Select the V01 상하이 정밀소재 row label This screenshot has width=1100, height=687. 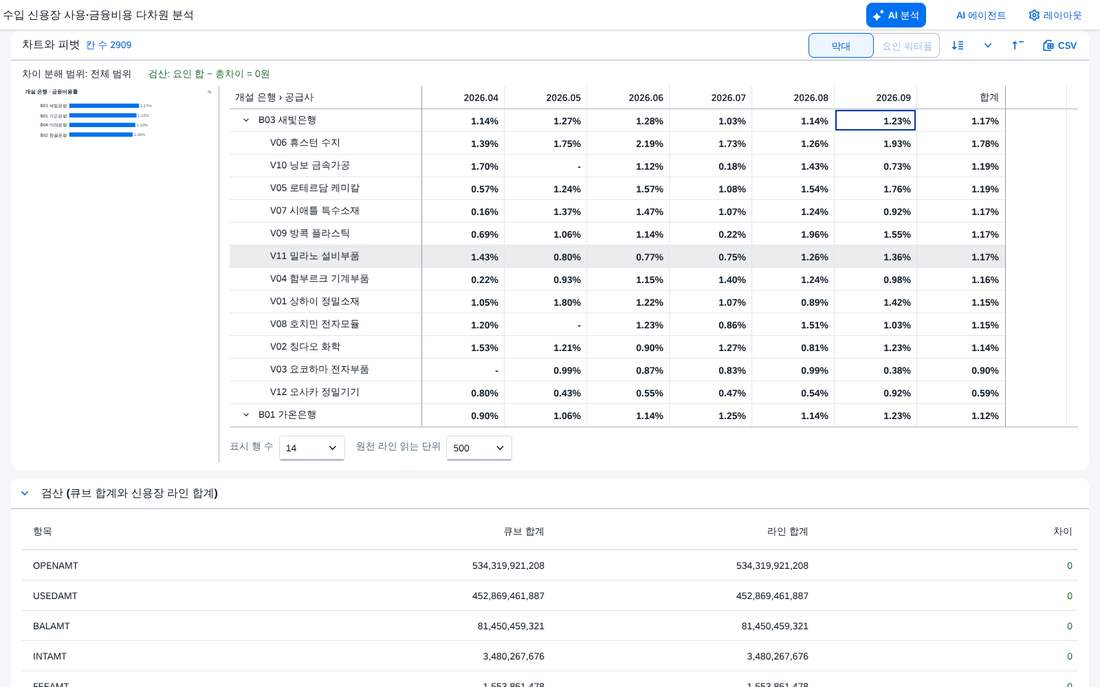[x=314, y=302]
